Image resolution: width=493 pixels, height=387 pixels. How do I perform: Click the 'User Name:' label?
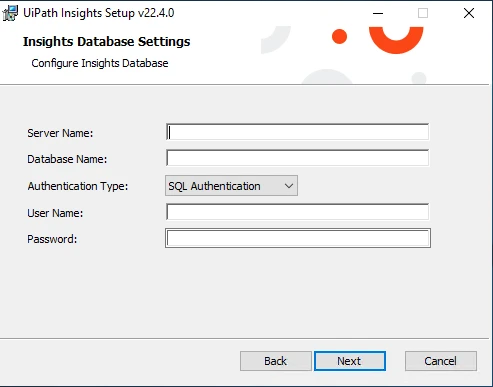55,213
